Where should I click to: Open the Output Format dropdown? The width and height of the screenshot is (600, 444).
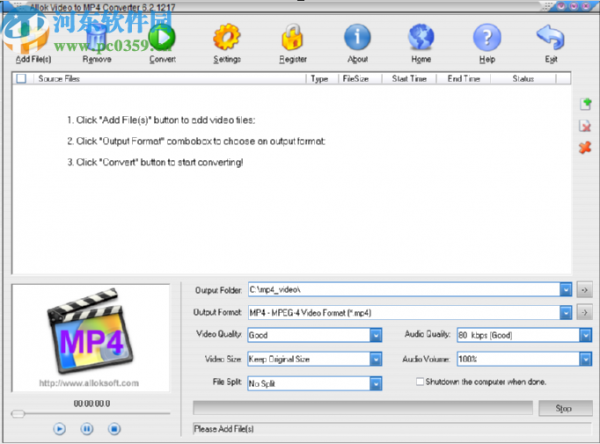[566, 313]
